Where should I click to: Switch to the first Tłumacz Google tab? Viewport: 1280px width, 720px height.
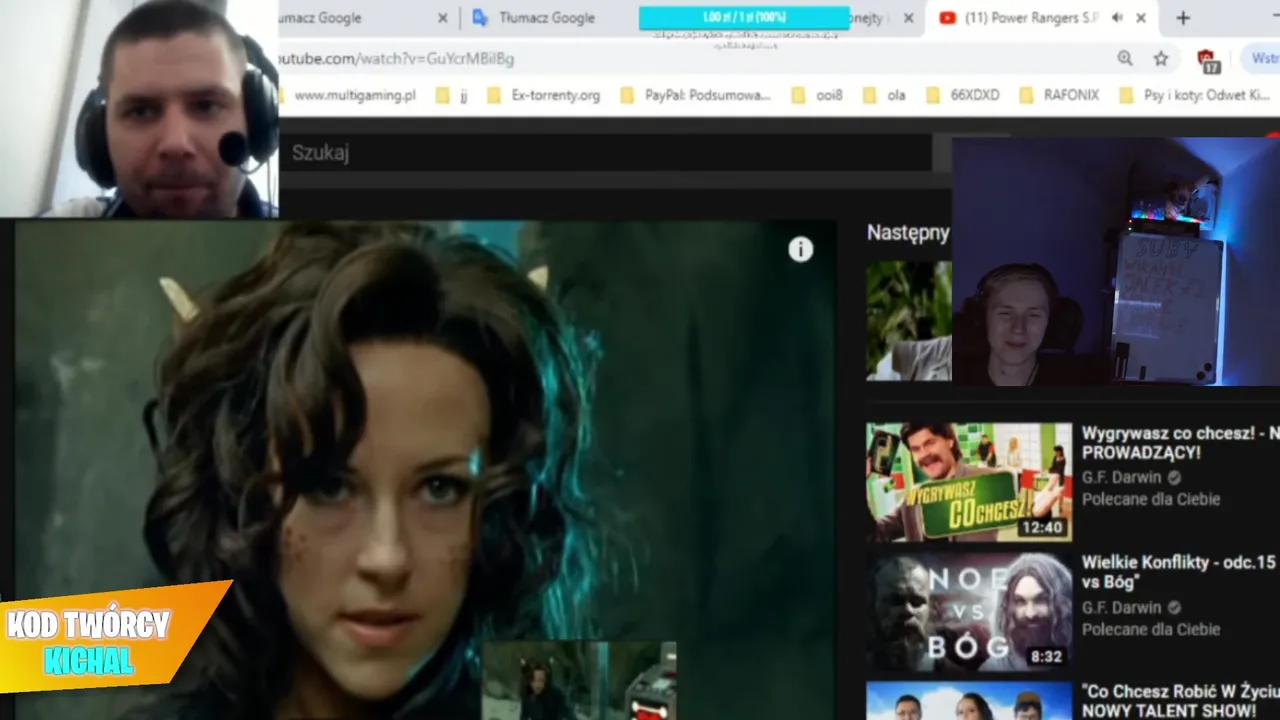[319, 18]
